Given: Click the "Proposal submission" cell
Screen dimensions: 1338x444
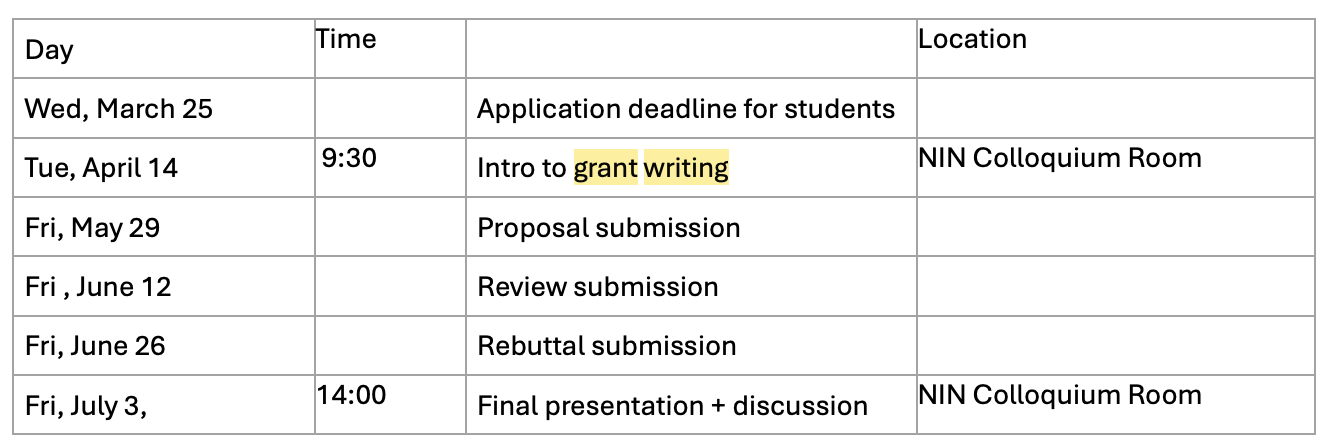Looking at the screenshot, I should pyautogui.click(x=609, y=227).
